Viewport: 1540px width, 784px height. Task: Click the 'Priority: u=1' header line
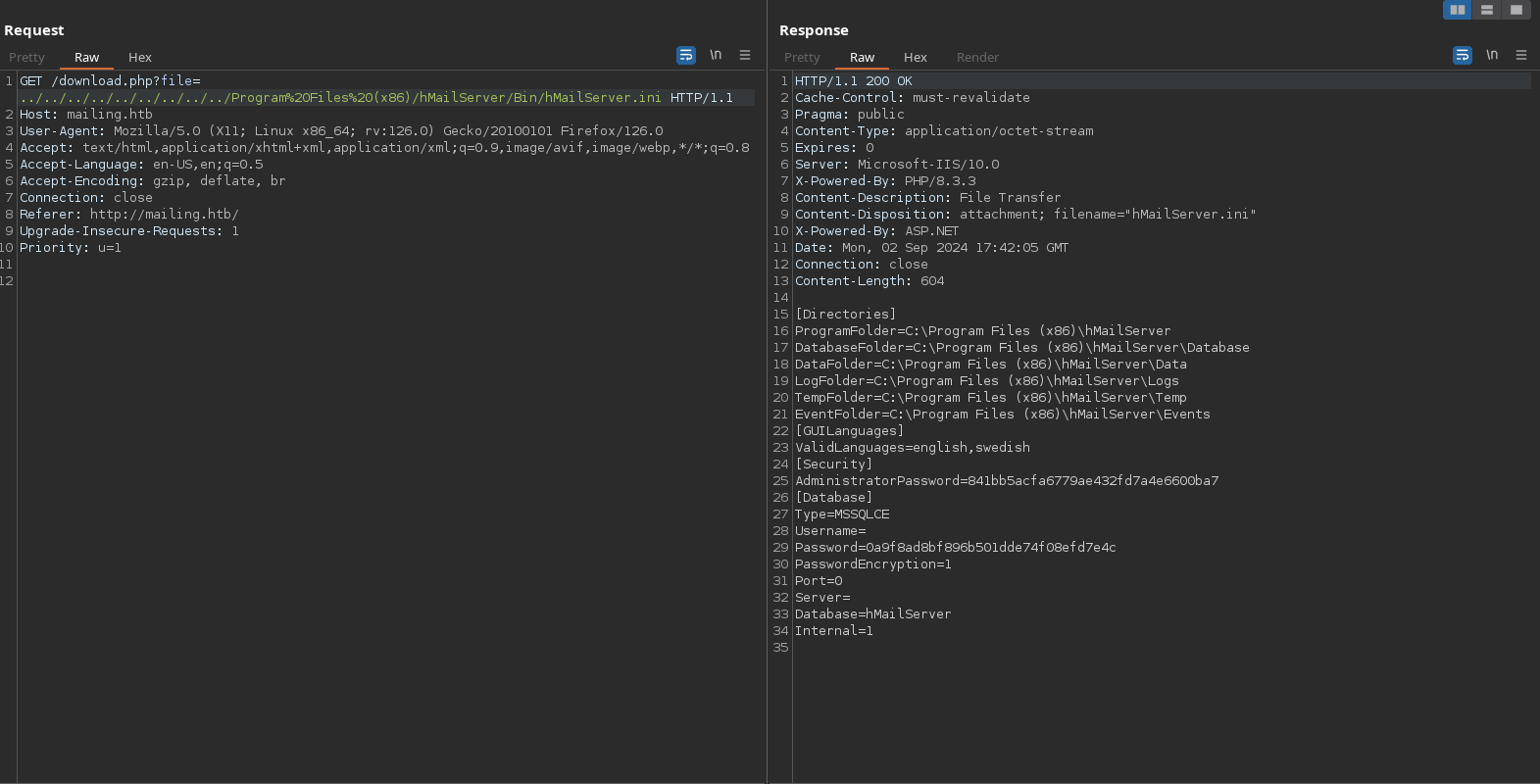[71, 248]
